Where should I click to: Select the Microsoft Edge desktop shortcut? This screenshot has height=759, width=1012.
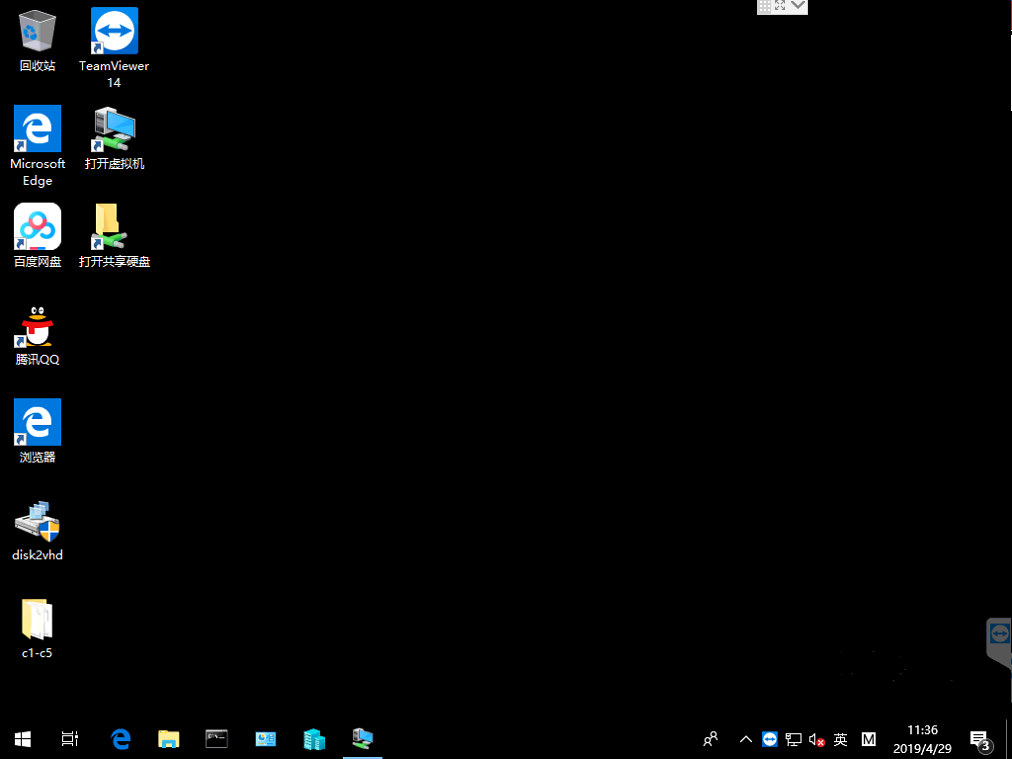(37, 146)
